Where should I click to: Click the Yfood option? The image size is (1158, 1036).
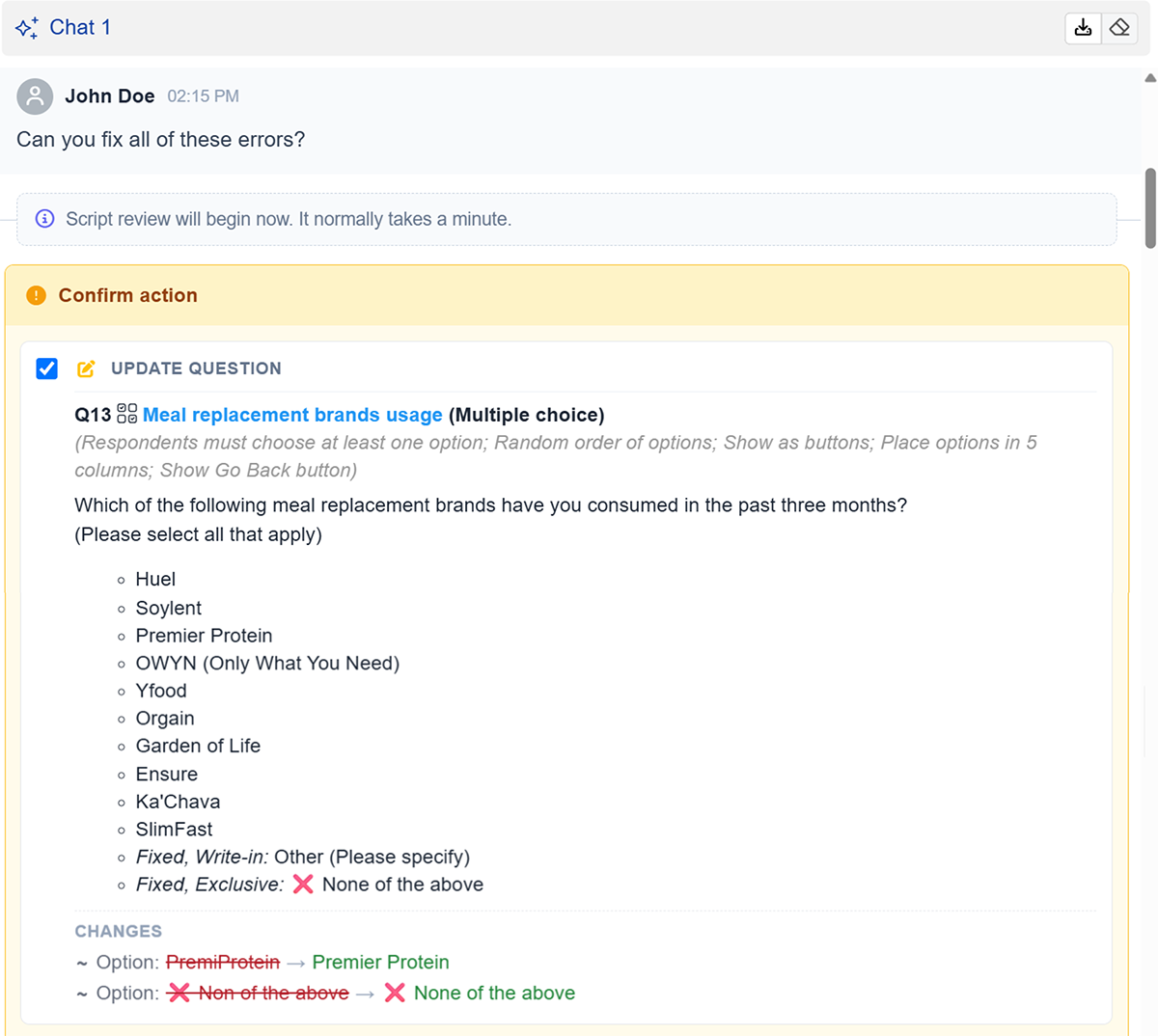pos(161,691)
